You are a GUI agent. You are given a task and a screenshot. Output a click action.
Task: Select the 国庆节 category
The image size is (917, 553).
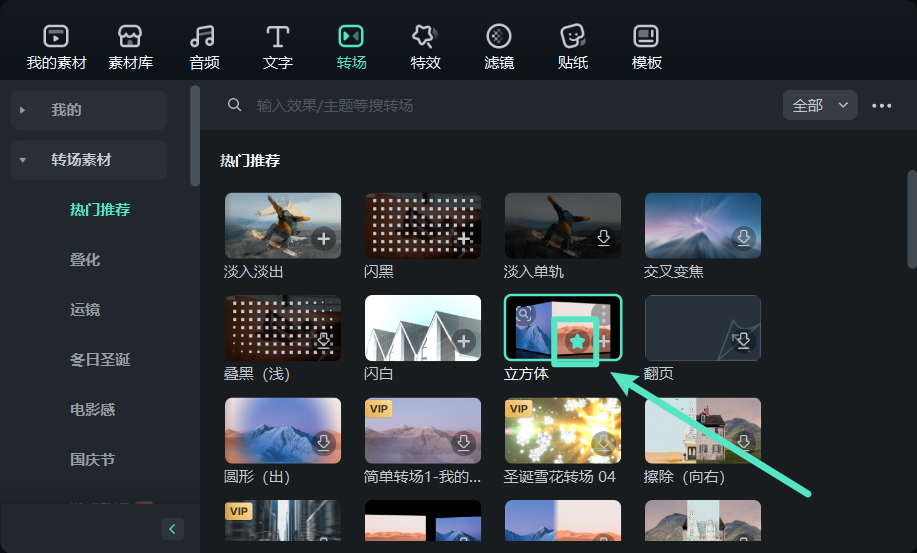(92, 459)
